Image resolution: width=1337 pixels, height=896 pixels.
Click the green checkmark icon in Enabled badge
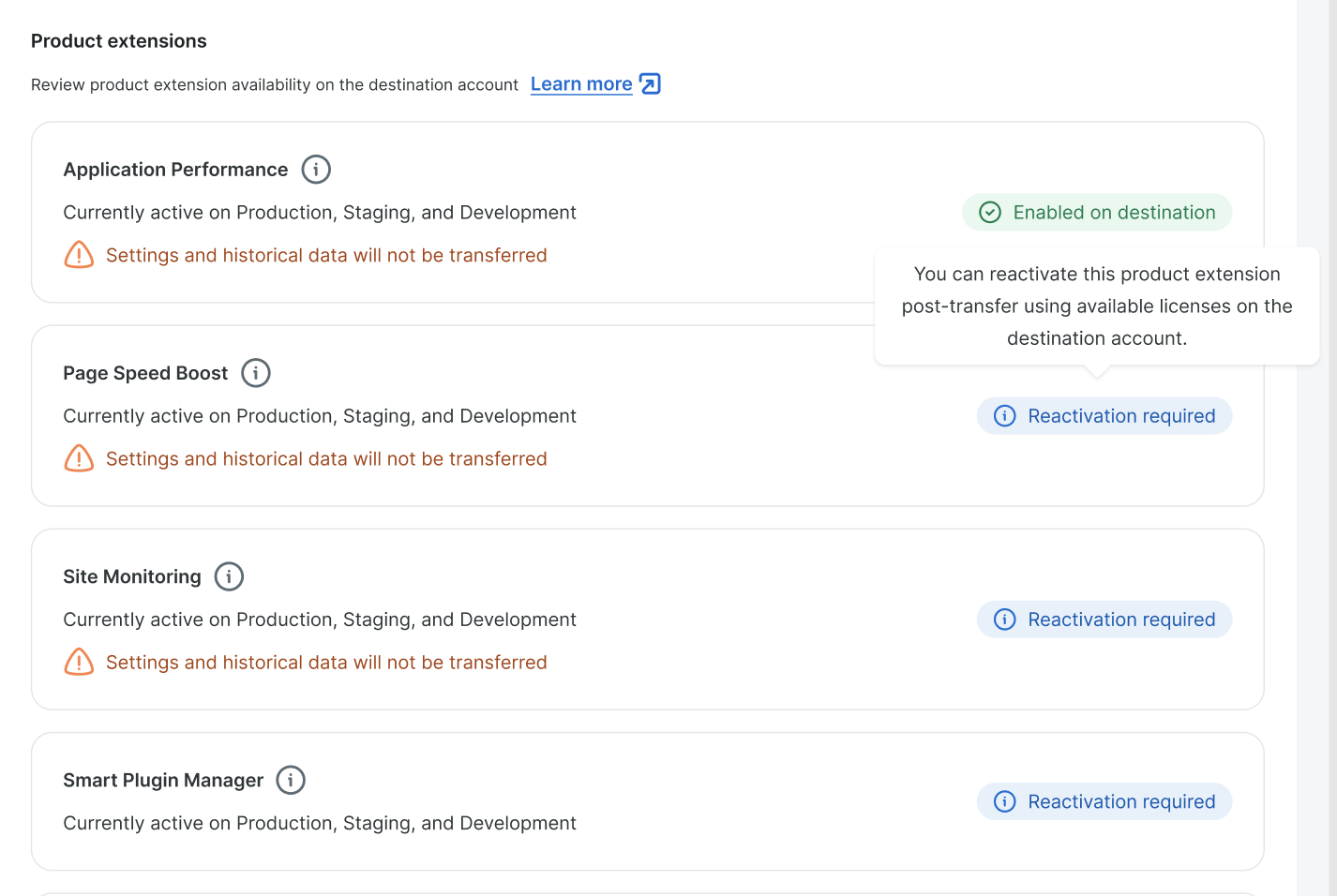(990, 213)
